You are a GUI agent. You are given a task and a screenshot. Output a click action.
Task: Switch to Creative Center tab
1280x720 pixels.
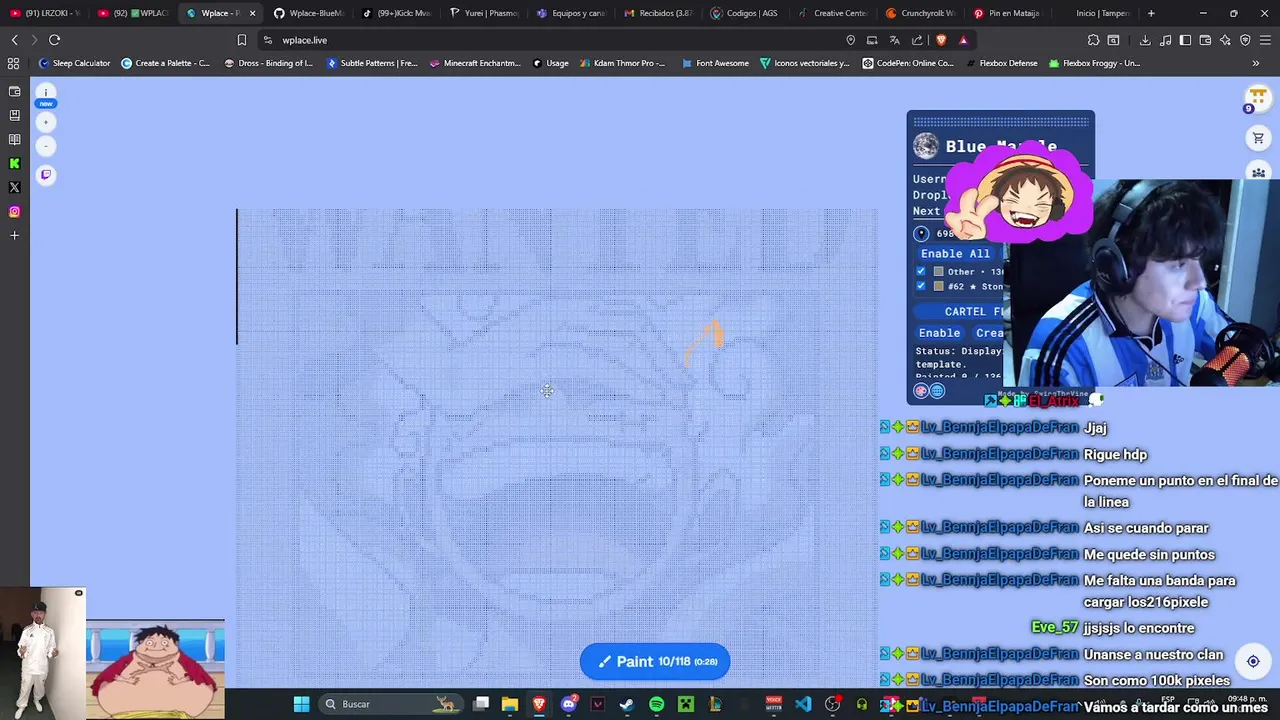(x=833, y=13)
